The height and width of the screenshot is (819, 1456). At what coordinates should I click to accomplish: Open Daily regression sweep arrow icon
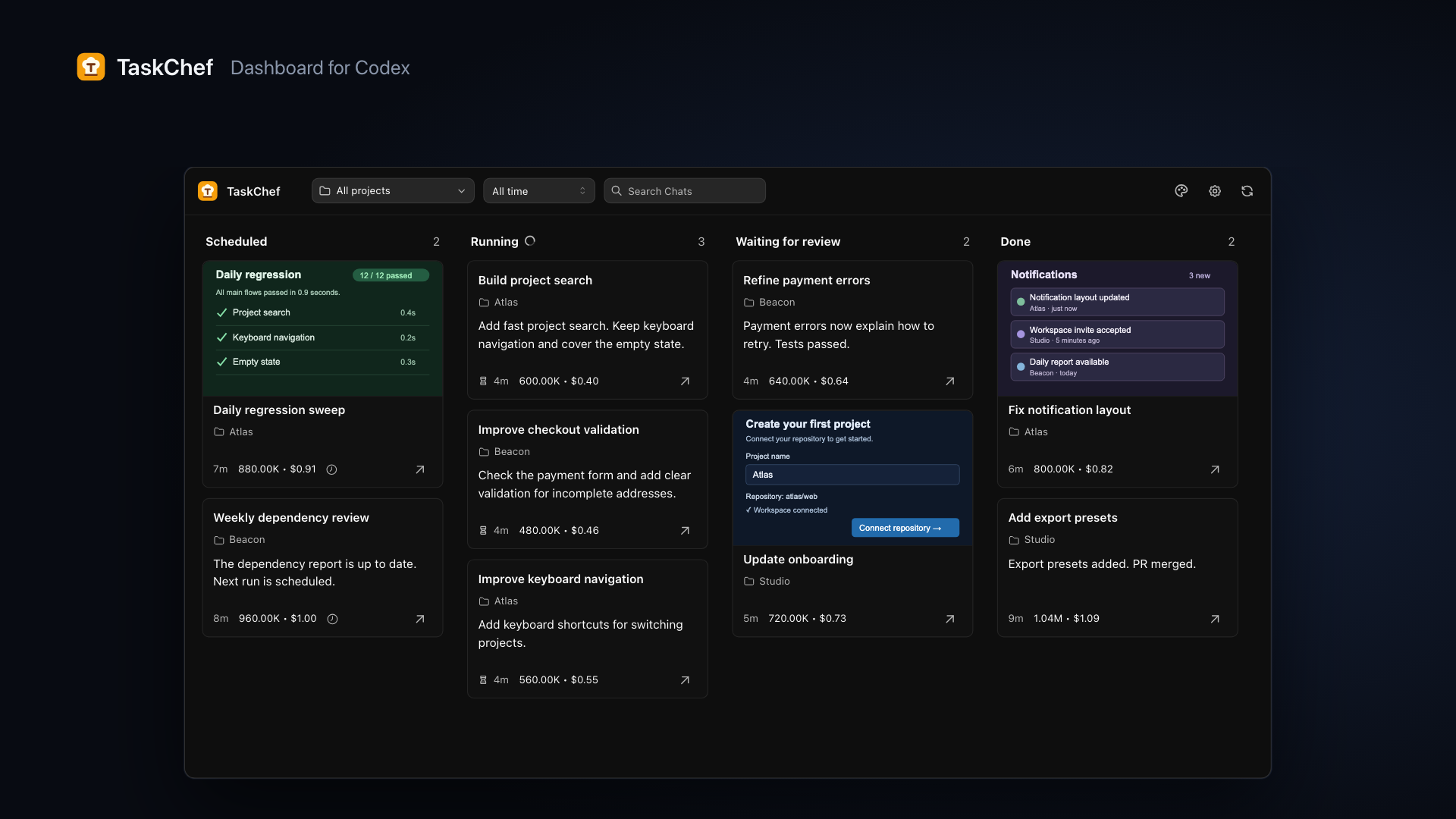pos(420,469)
